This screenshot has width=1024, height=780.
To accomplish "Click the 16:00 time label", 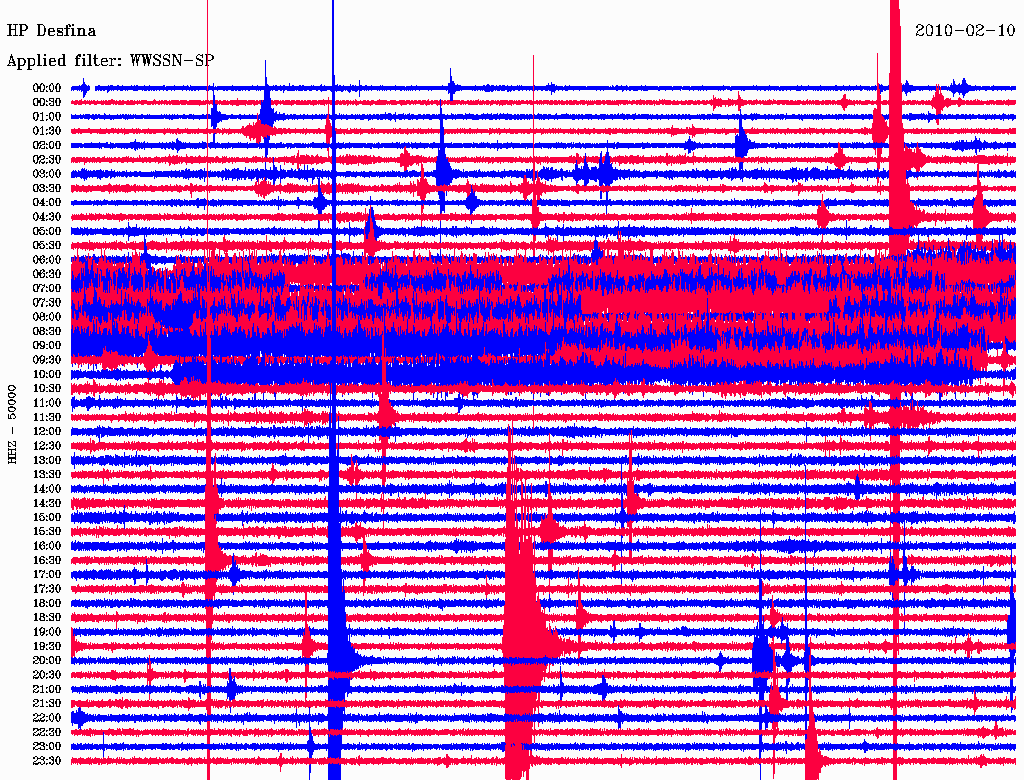I will (x=47, y=546).
